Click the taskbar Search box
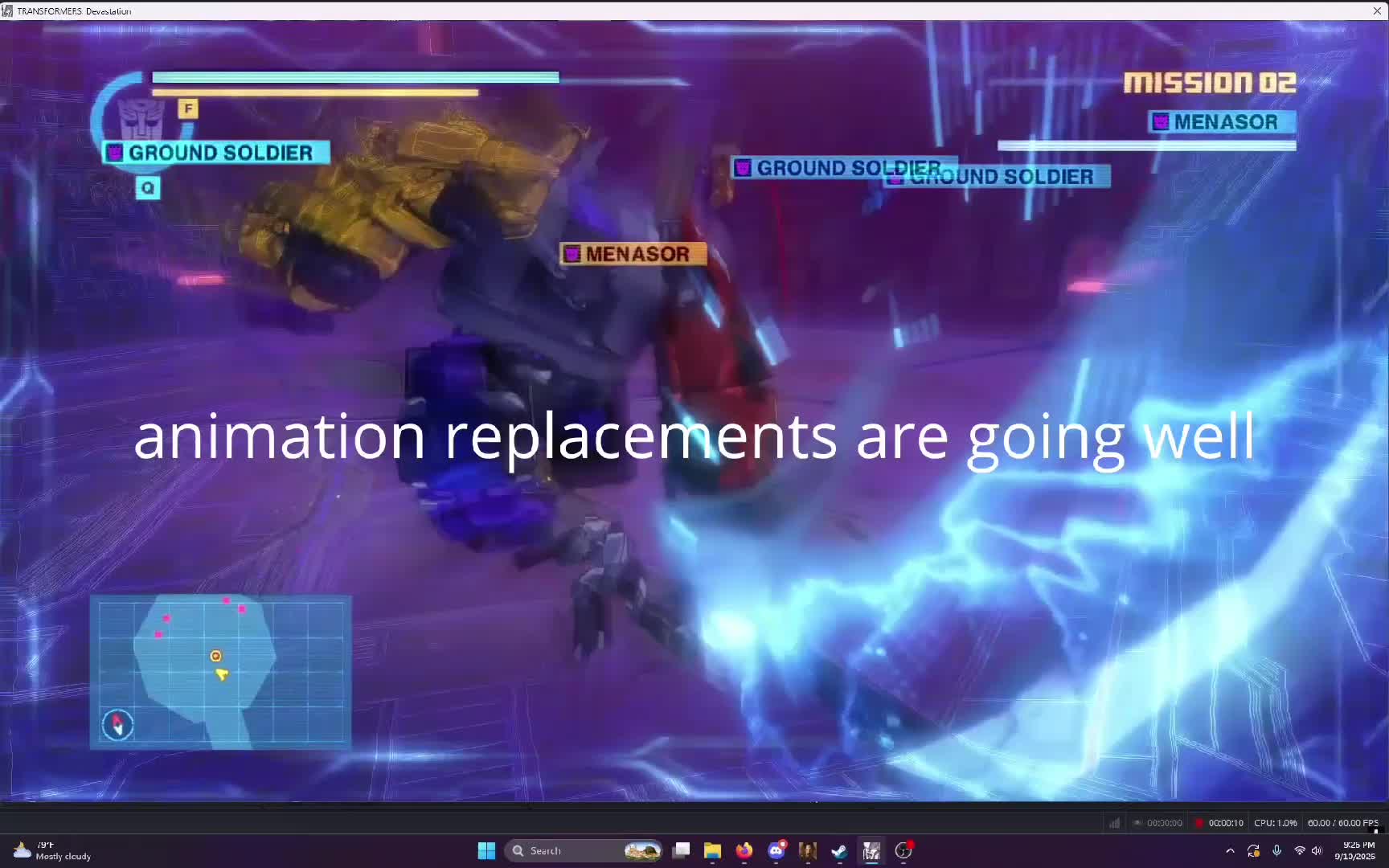Screen dimensions: 1389x868 pyautogui.click(x=584, y=850)
